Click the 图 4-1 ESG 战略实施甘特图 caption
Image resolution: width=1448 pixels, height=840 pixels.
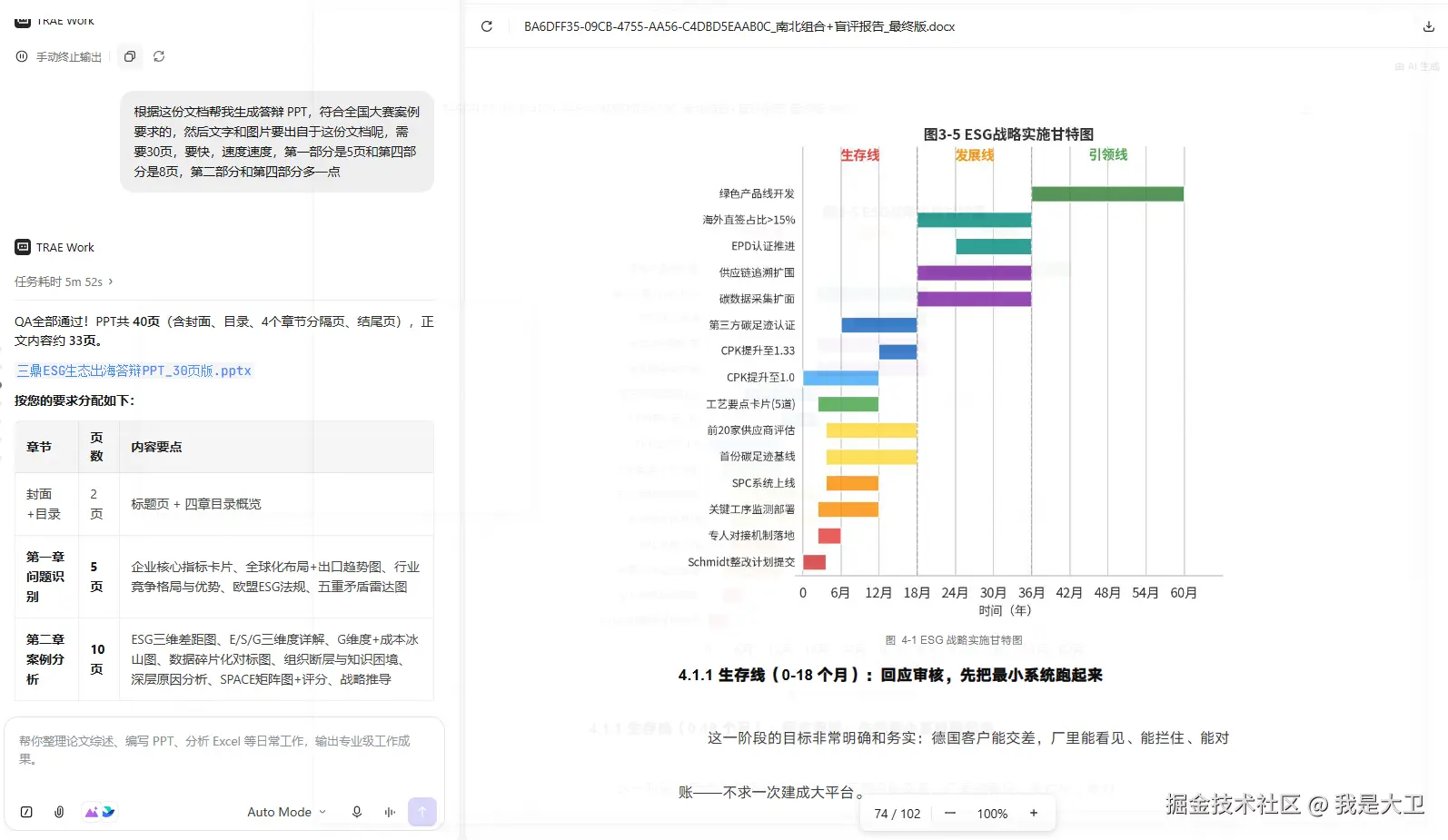954,640
